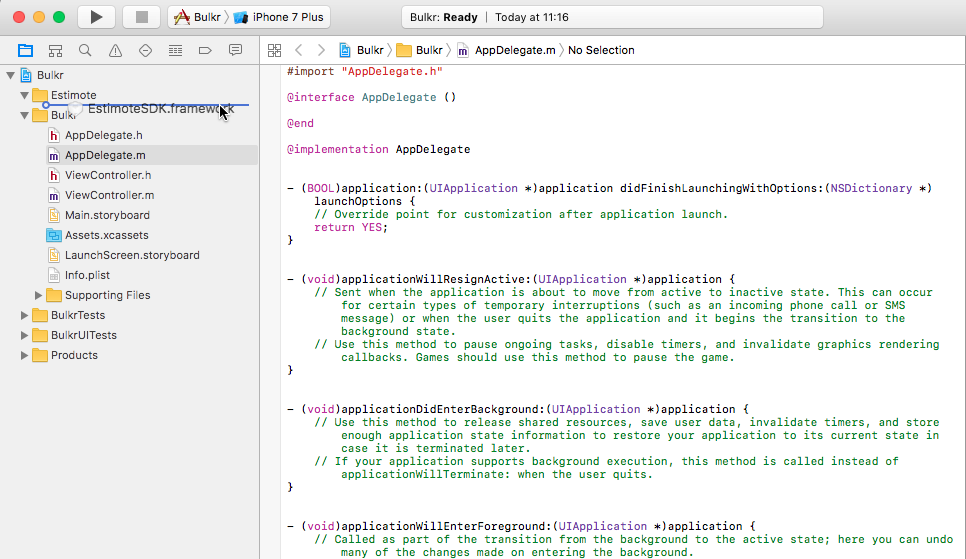The width and height of the screenshot is (966, 559).
Task: Open the Debug navigator icon
Action: [x=176, y=51]
